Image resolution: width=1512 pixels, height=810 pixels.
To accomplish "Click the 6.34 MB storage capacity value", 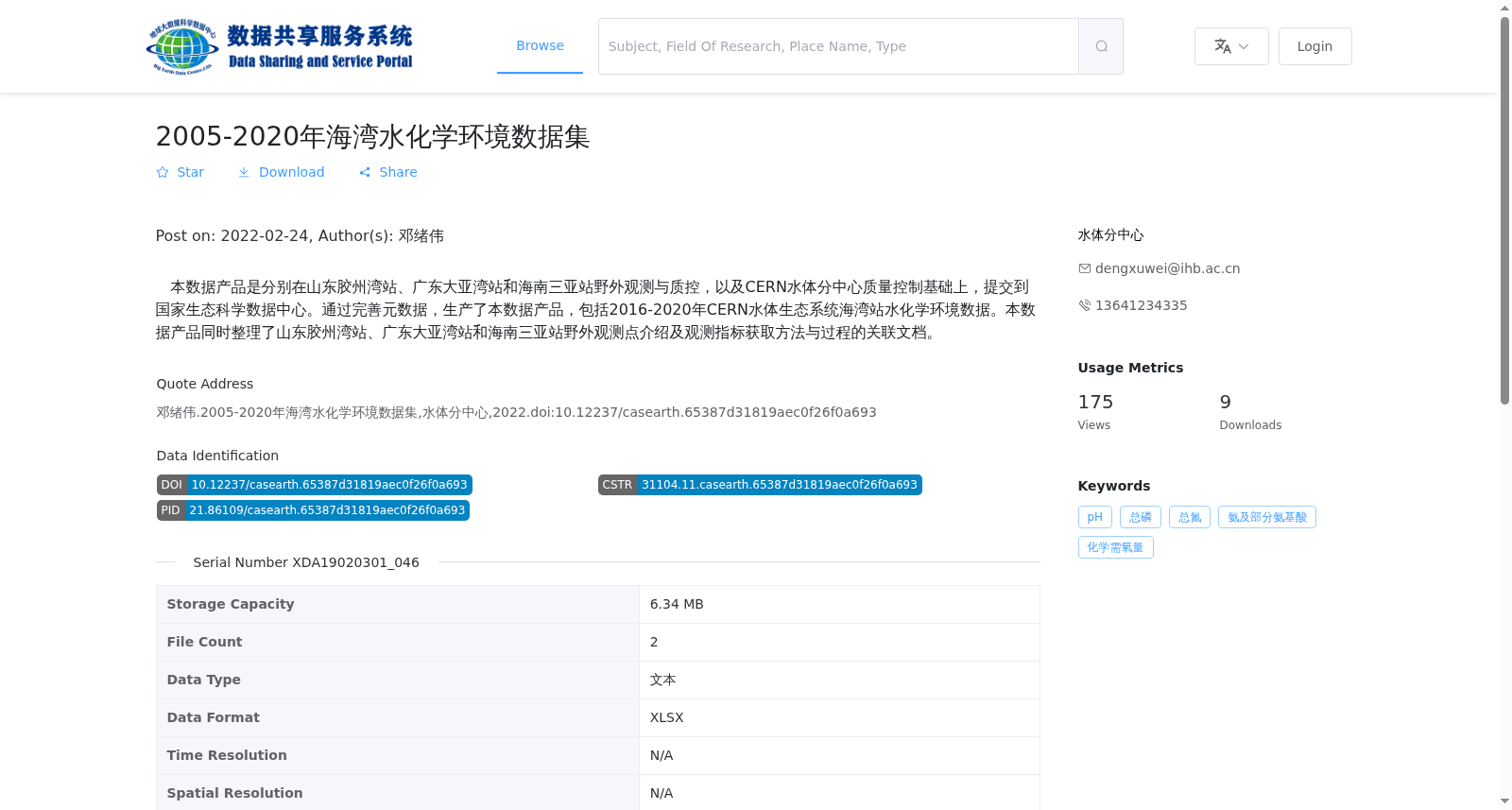I will (x=677, y=604).
